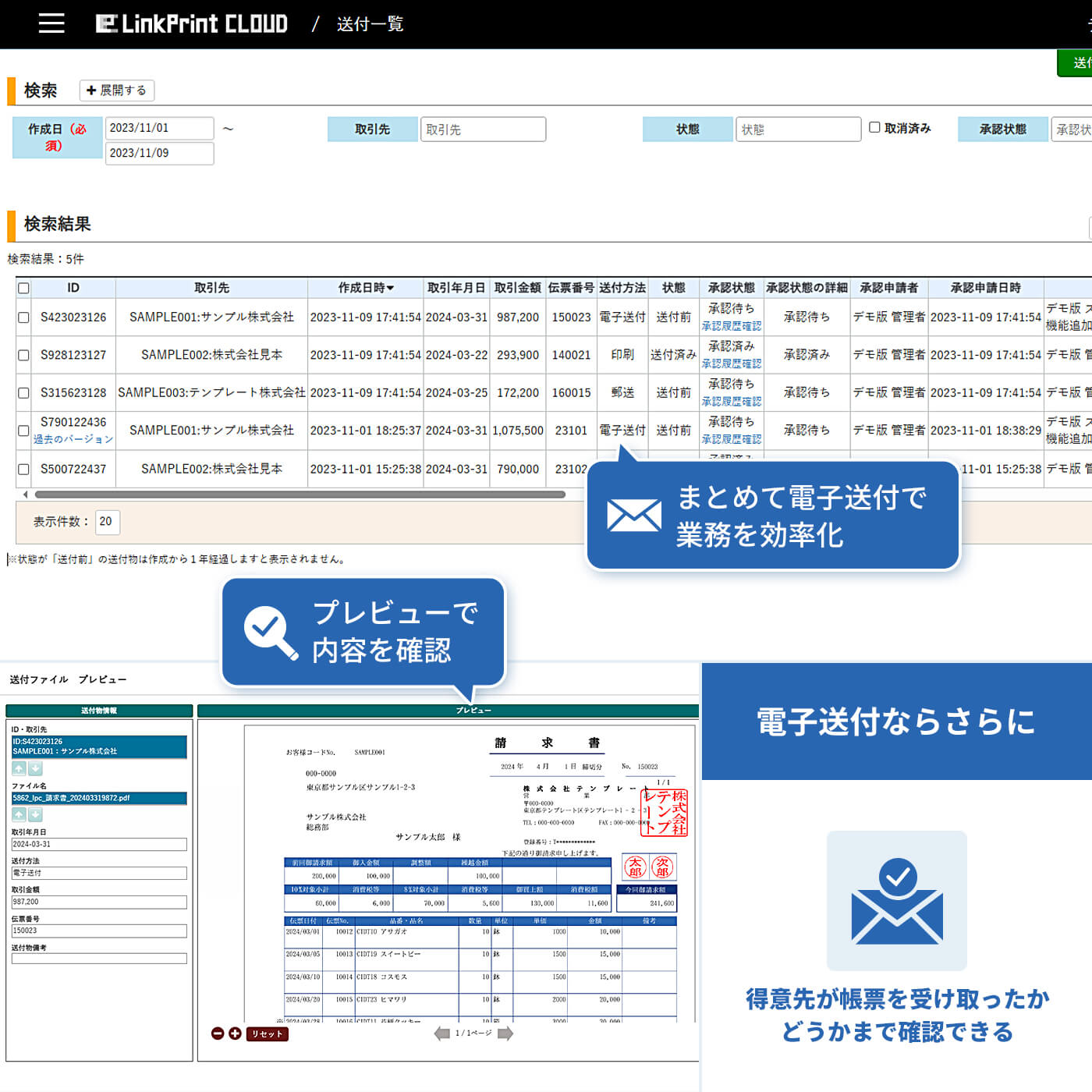Image resolution: width=1092 pixels, height=1092 pixels.
Task: Click the リセット button below the preview
Action: (x=266, y=1033)
